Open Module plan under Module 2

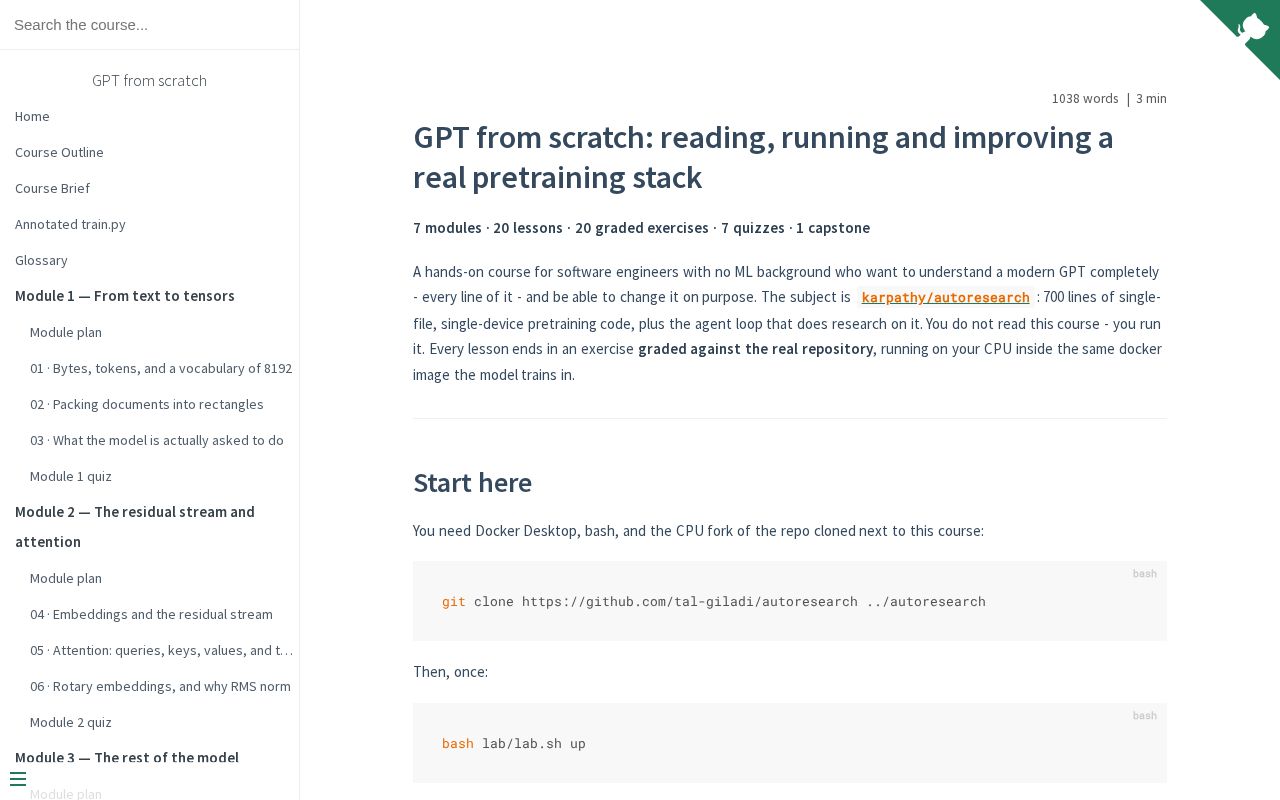pyautogui.click(x=66, y=578)
